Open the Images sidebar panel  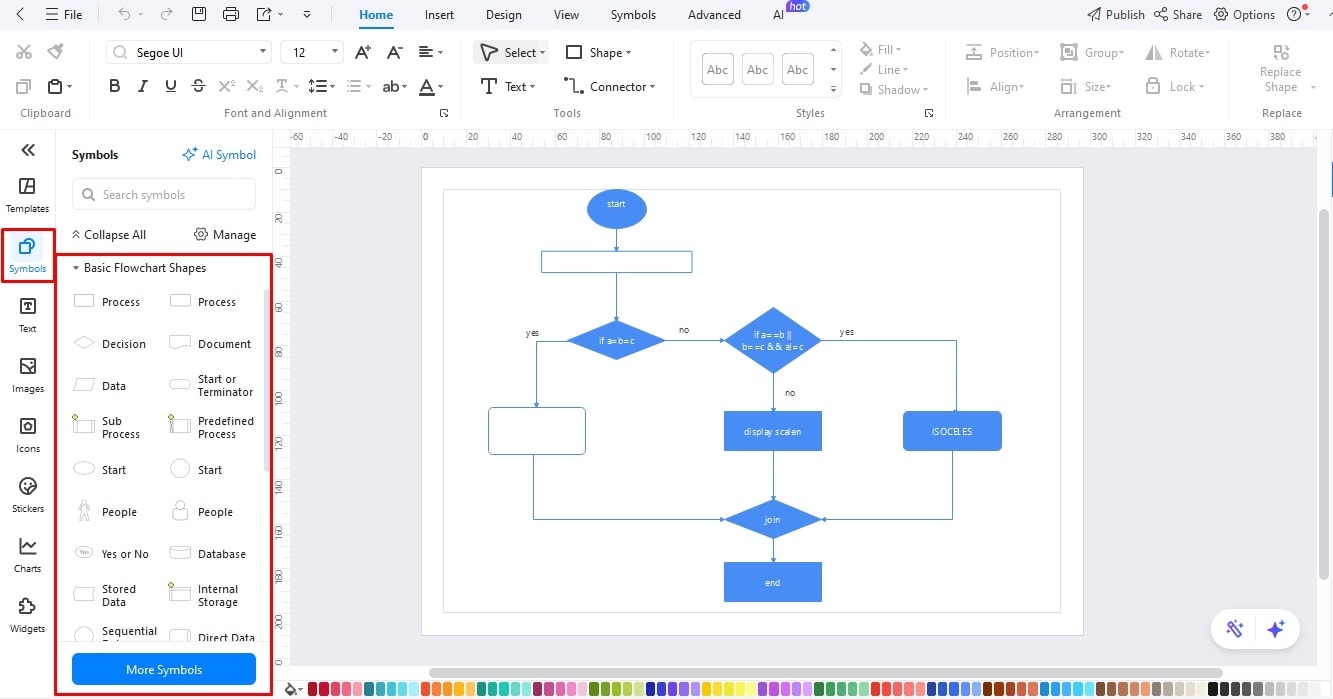click(28, 375)
